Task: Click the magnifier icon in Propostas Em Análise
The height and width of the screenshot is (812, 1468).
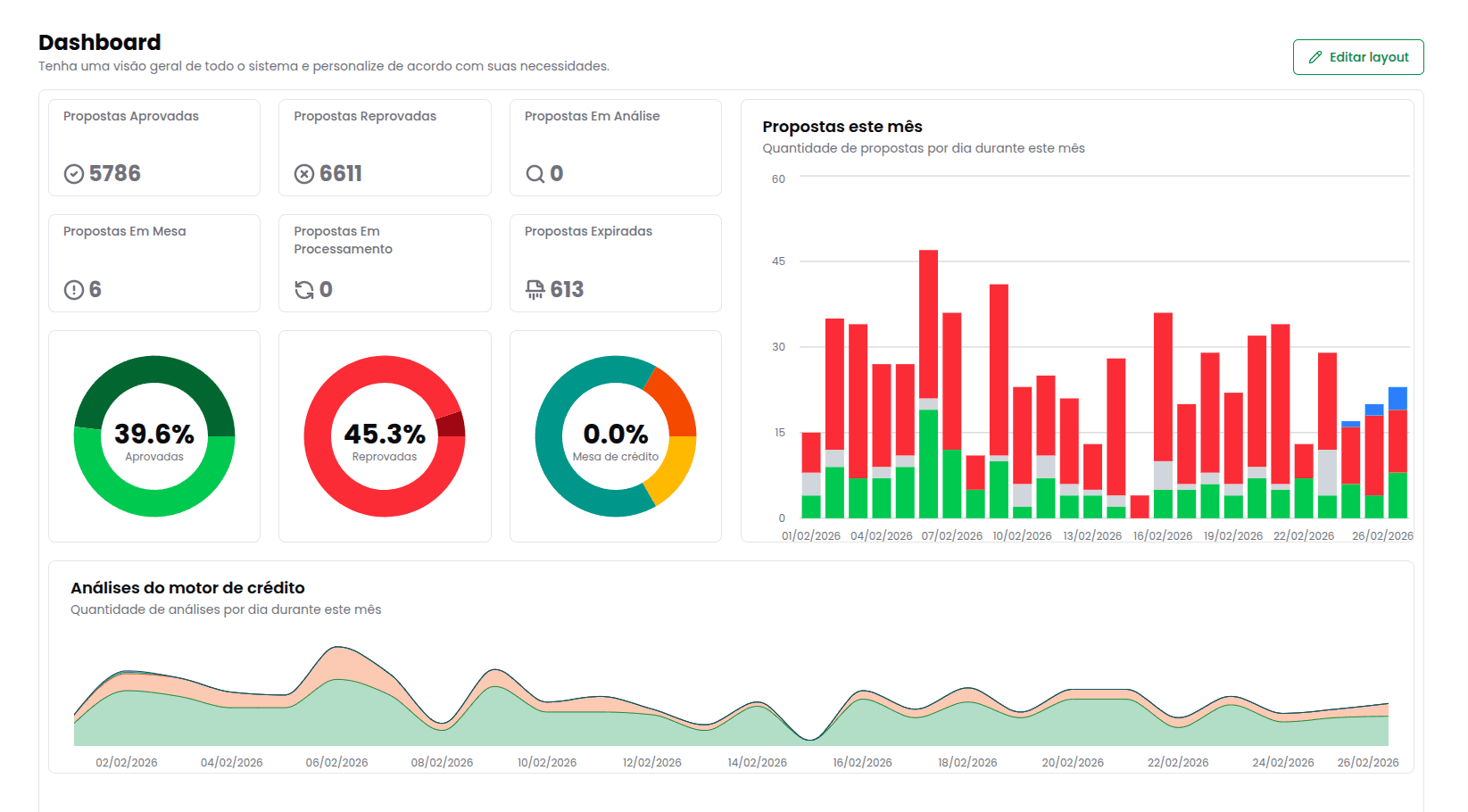Action: 535,174
